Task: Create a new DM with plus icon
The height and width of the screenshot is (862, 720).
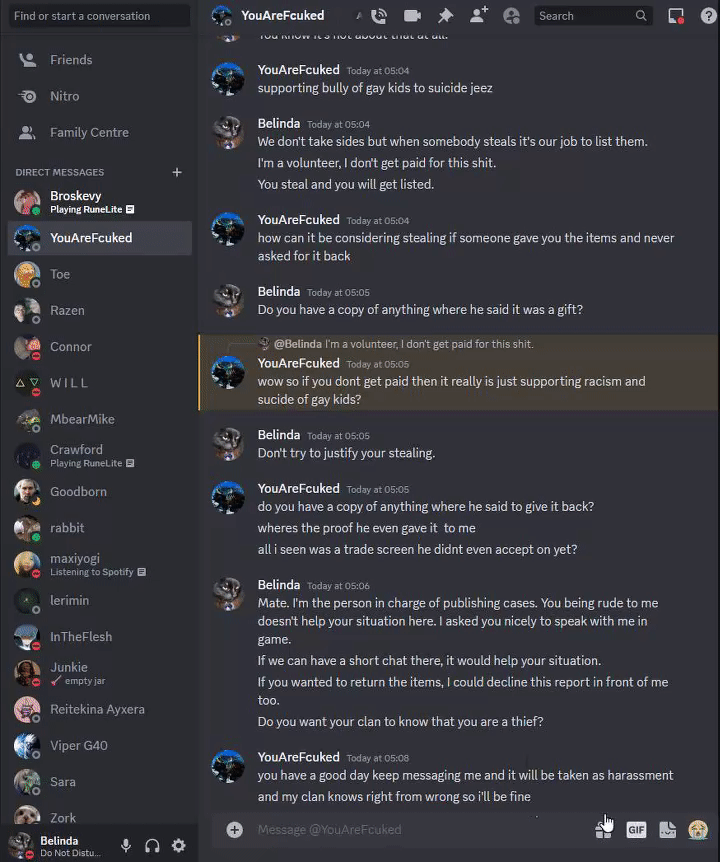Action: pos(177,173)
